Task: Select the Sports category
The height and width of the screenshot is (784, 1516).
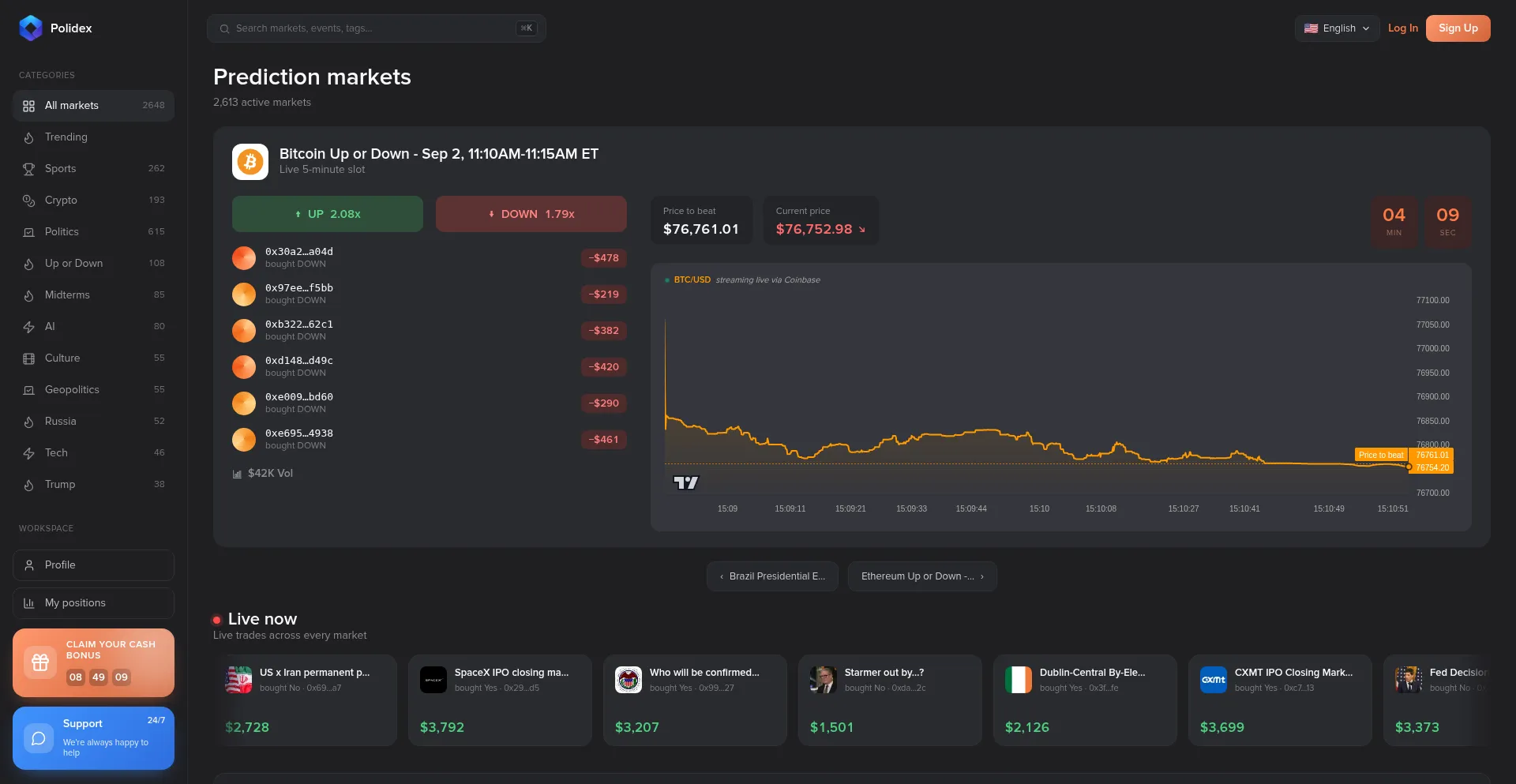Action: [93, 169]
